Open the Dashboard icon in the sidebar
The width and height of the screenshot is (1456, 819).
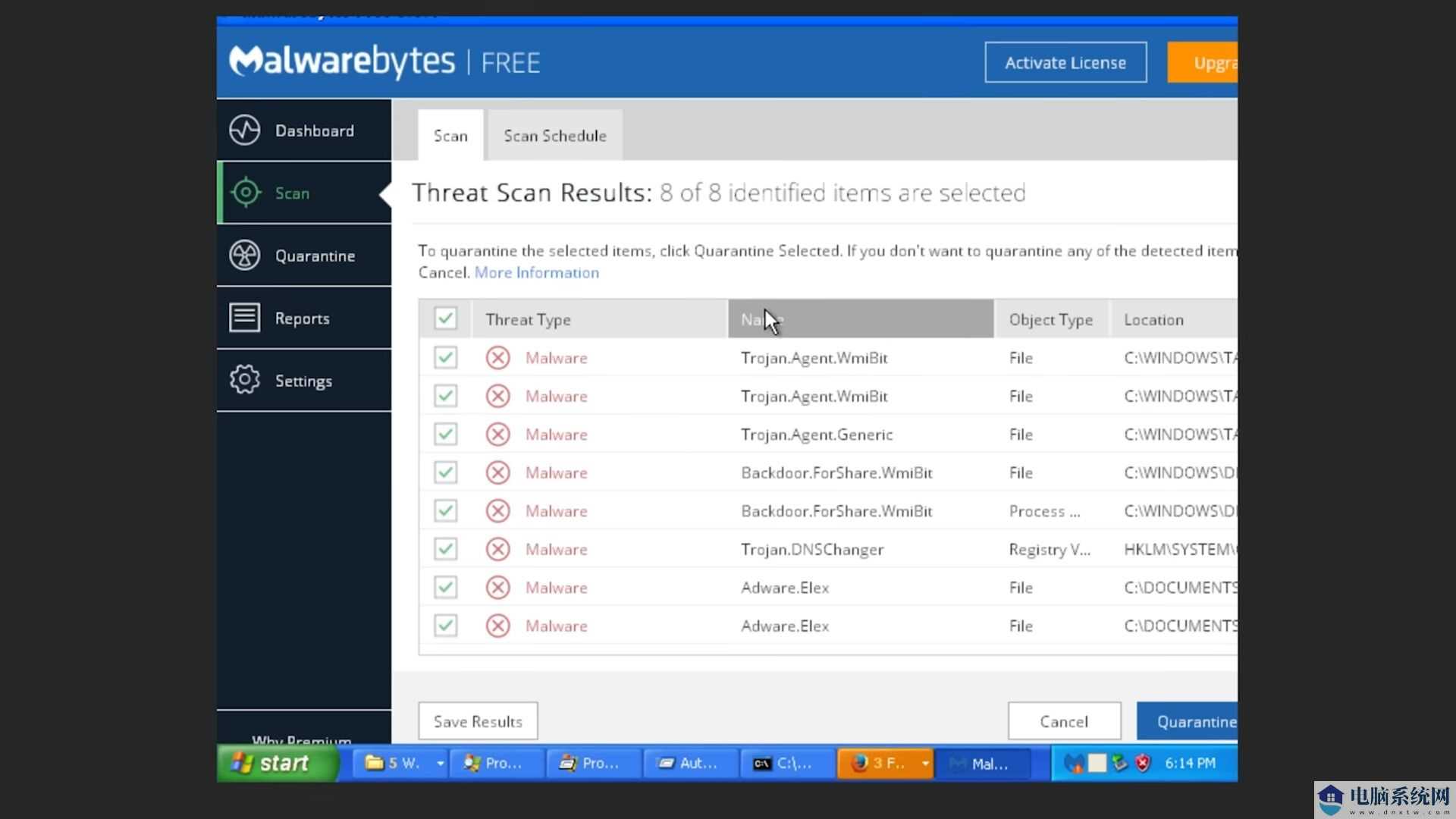click(x=245, y=130)
